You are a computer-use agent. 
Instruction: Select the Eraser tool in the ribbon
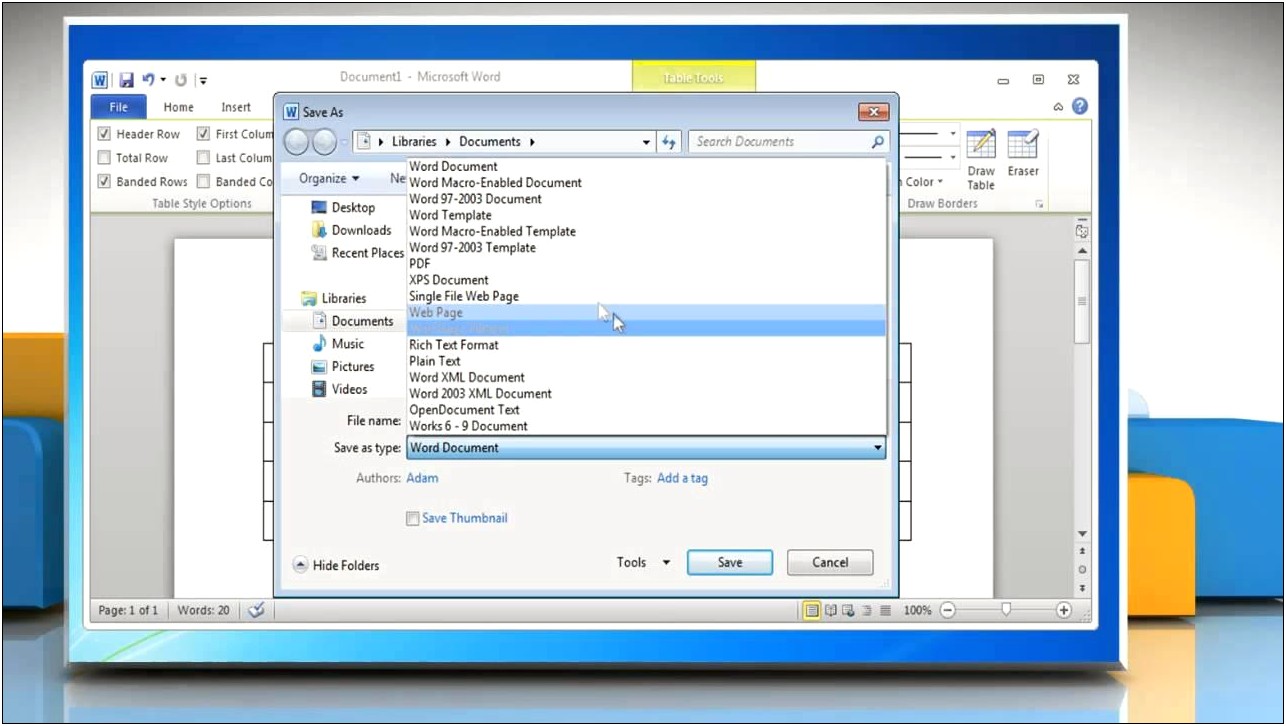coord(1023,153)
